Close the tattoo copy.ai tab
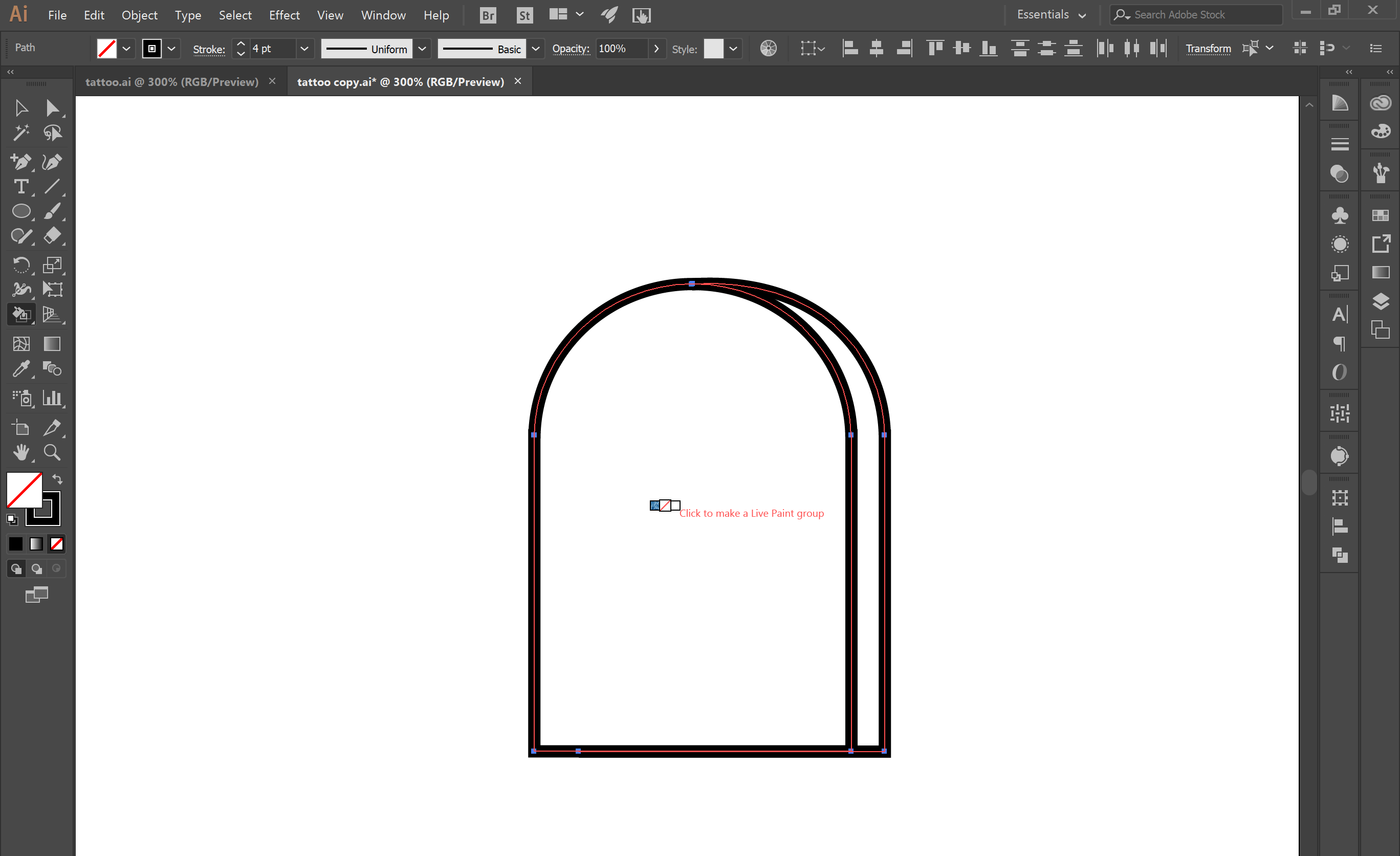Viewport: 1400px width, 856px height. coord(518,81)
